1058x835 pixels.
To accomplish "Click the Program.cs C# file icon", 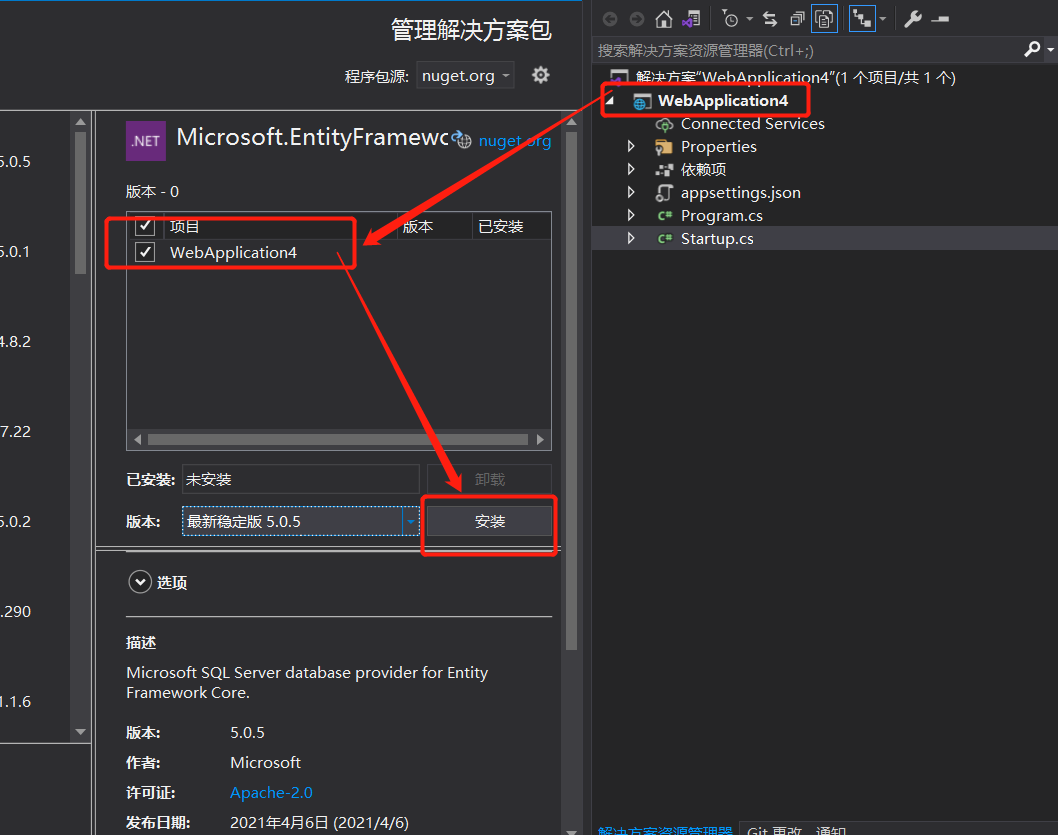I will coord(665,216).
